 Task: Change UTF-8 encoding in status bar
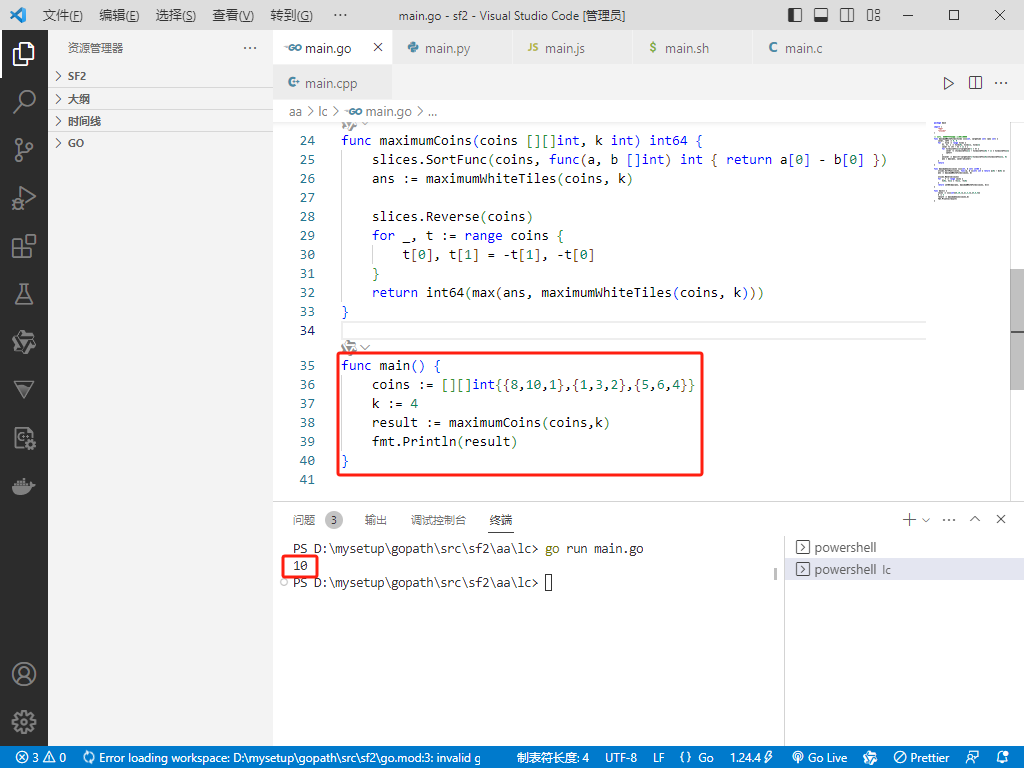[620, 758]
